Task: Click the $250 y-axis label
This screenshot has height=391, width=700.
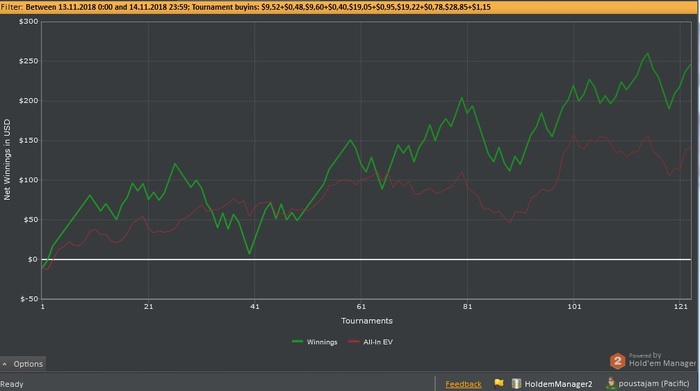Action: (29, 61)
